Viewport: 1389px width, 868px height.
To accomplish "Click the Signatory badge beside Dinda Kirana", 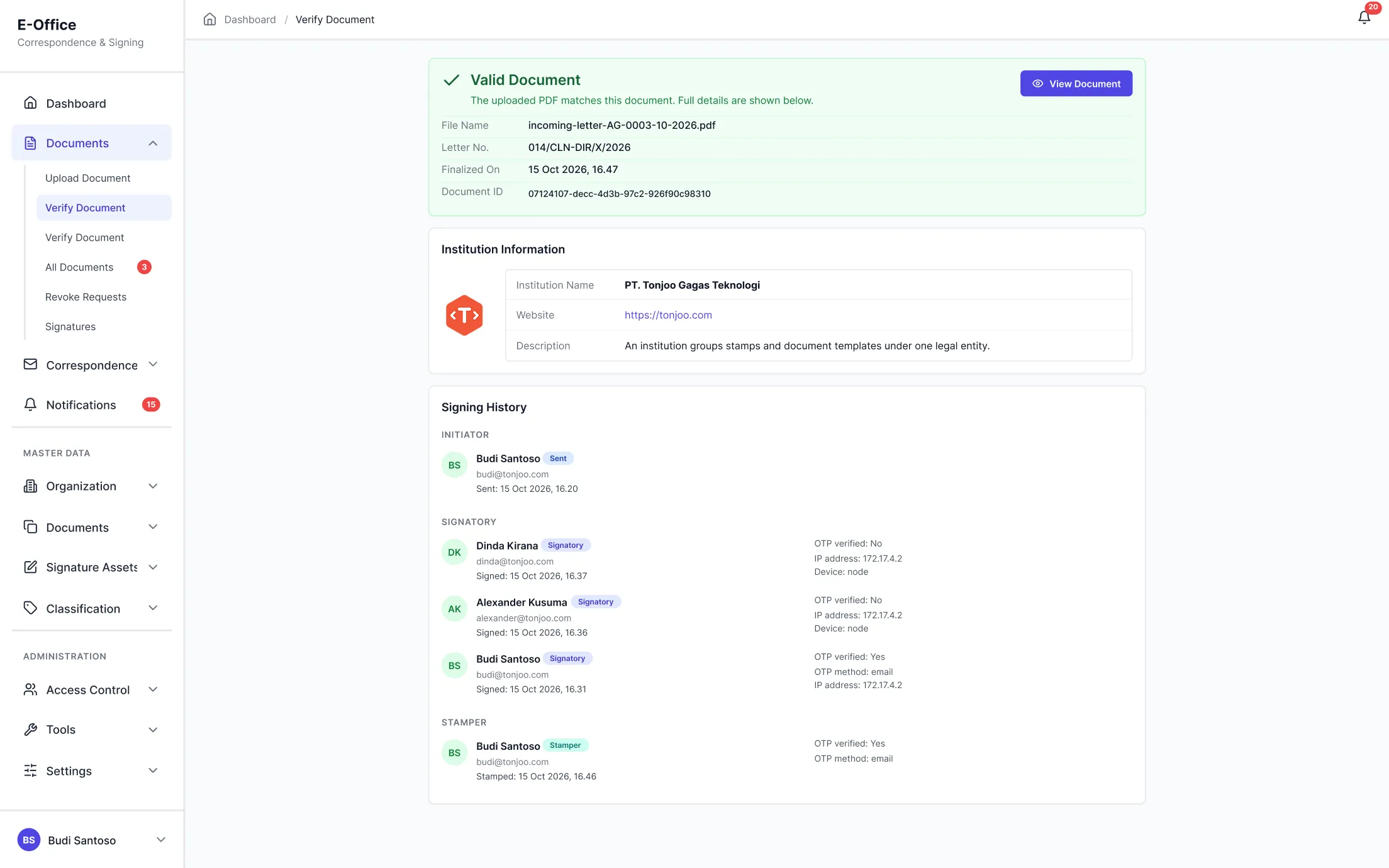I will pos(565,545).
